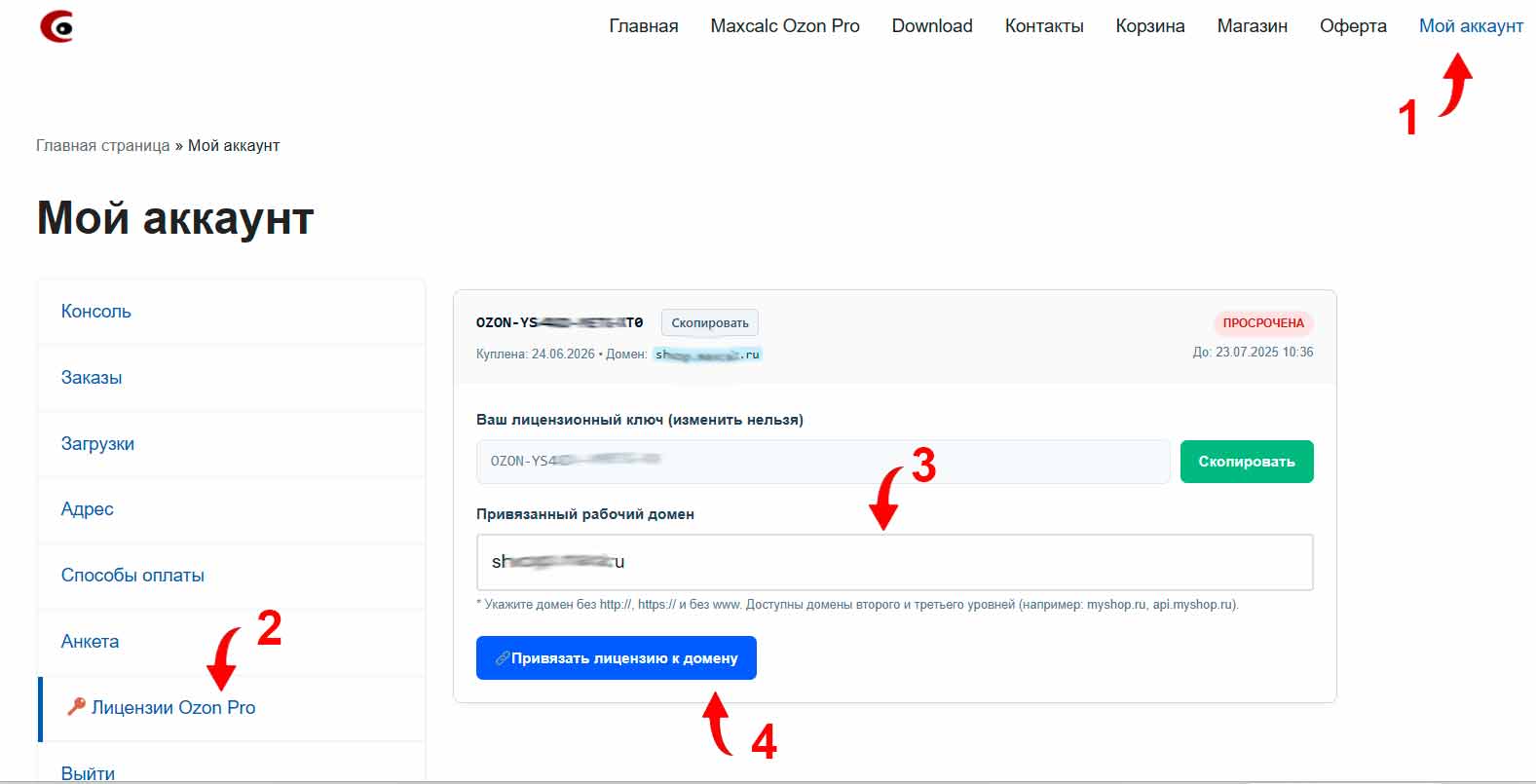Navigate to Магазин in the top menu
1536x784 pixels.
coord(1253,26)
